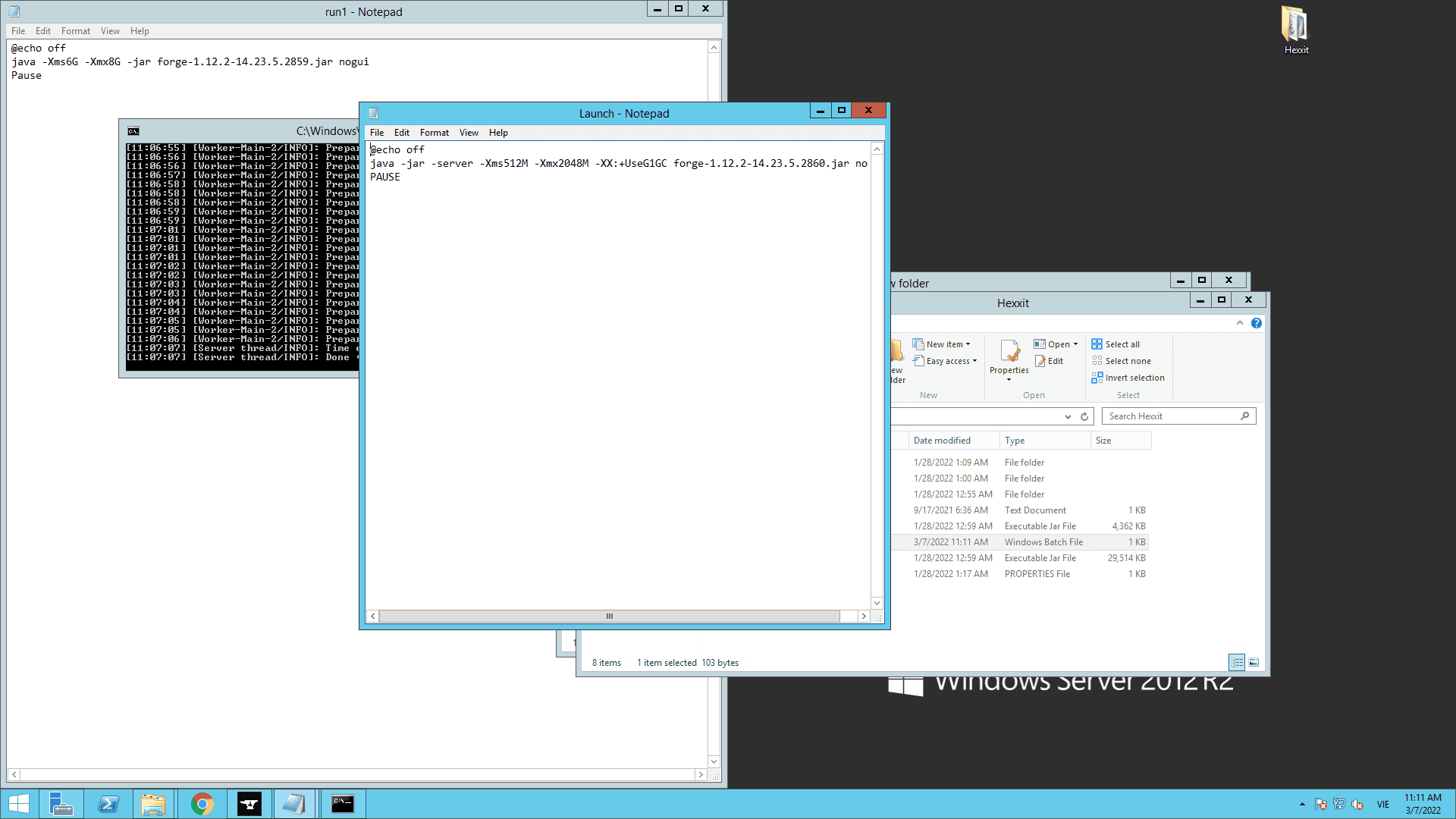Viewport: 1456px width, 819px height.
Task: Open the address bar history dropdown
Action: 1068,416
